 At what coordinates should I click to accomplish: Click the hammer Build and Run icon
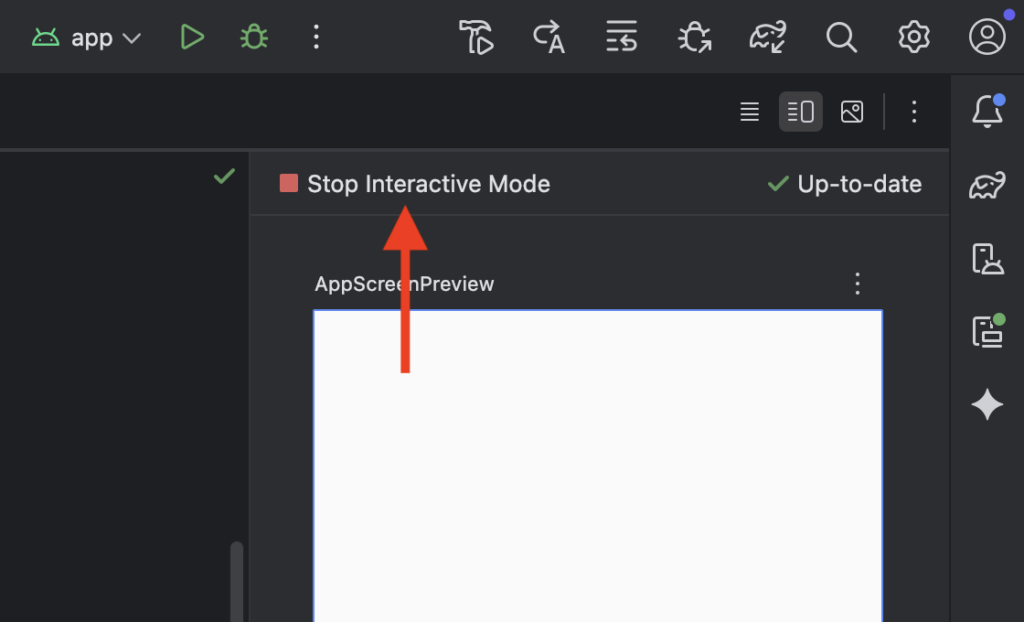[477, 38]
